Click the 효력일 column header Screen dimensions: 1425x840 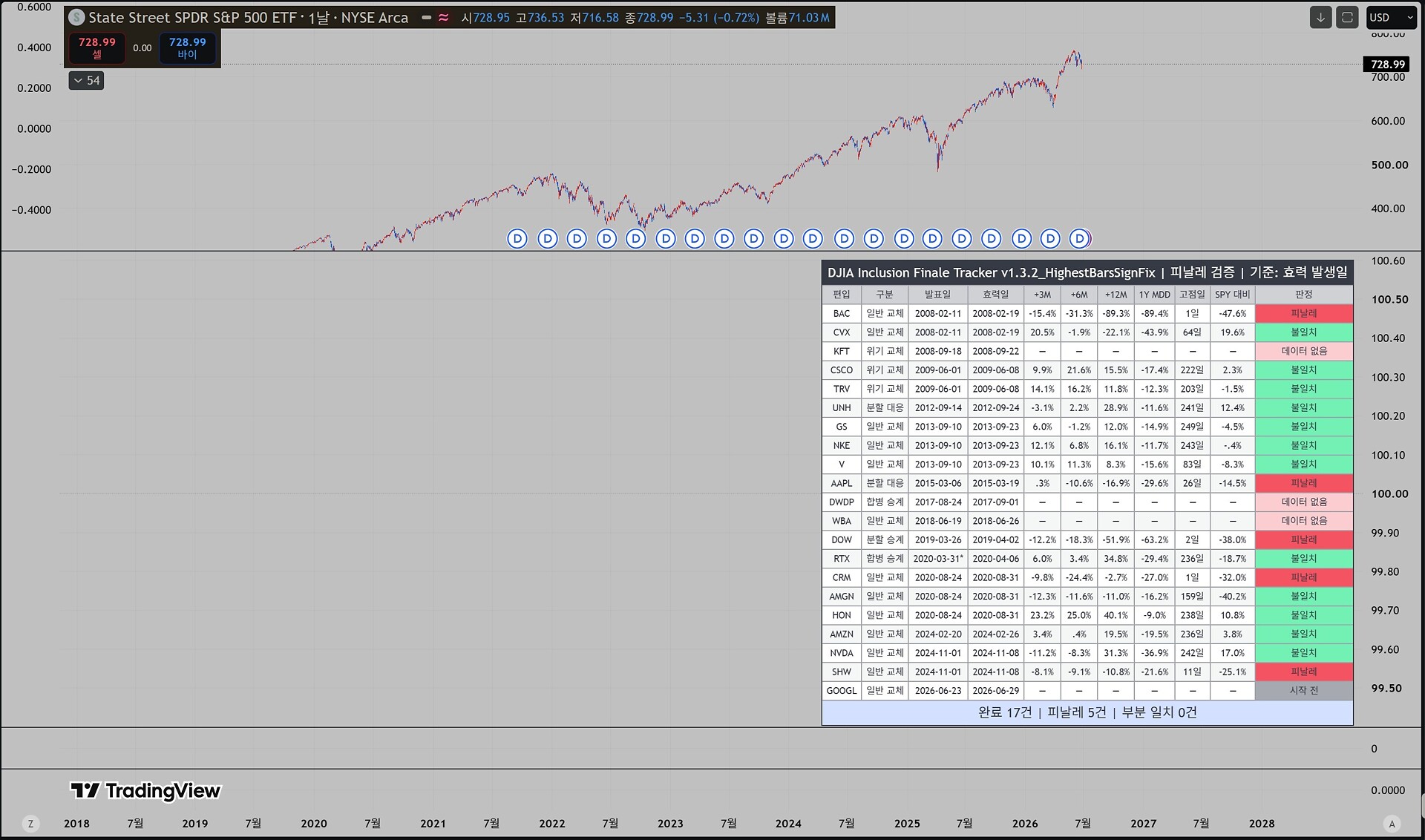pos(996,295)
